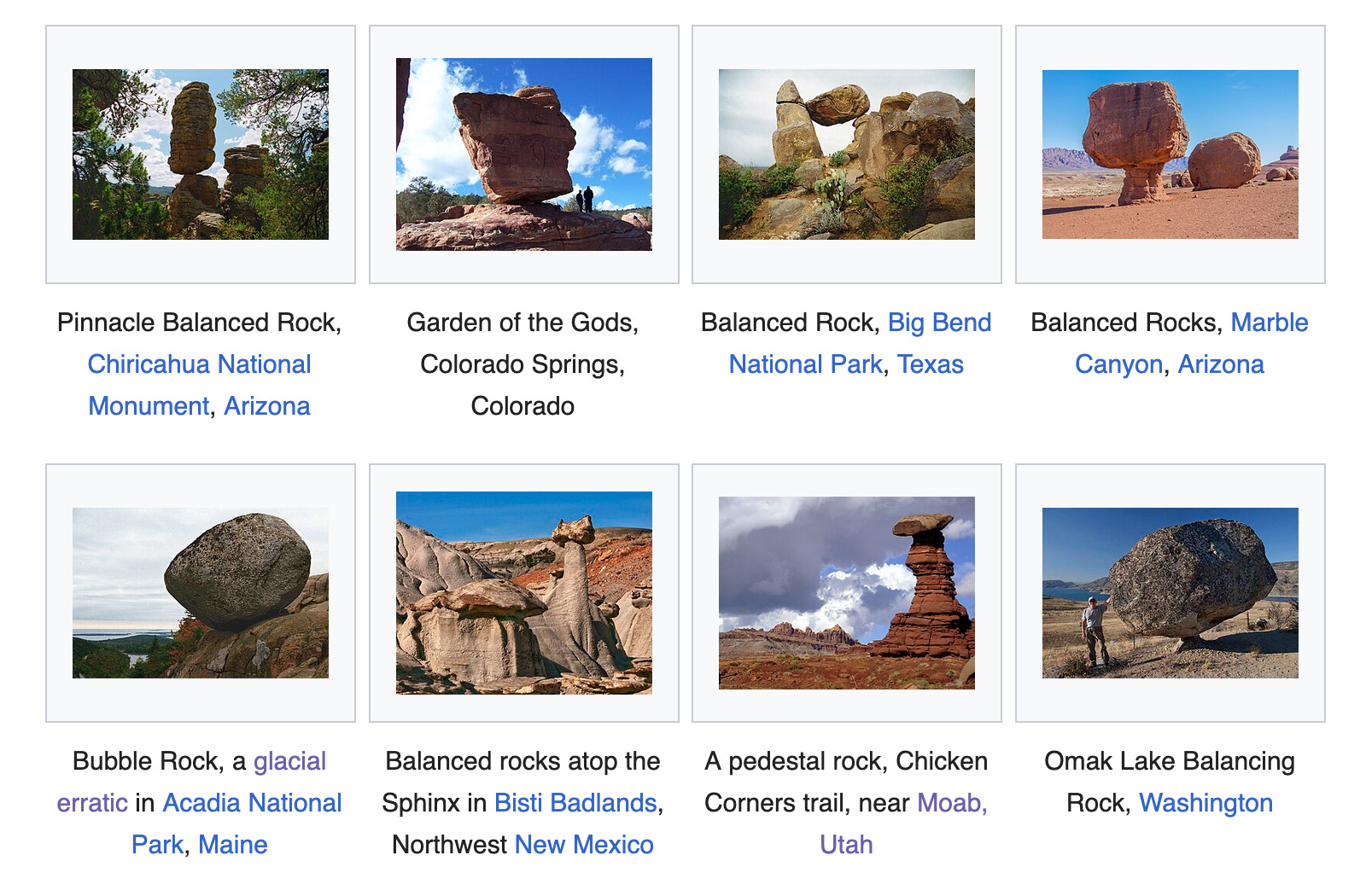View the Chicken Corners pedestal rock image
The image size is (1366, 896).
tap(847, 593)
